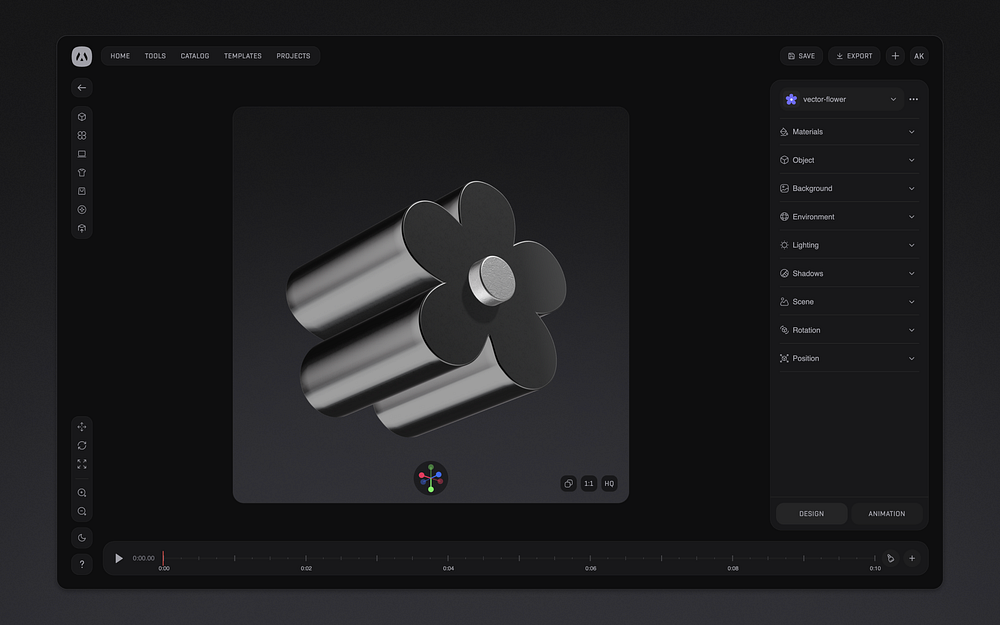Jump to the 0:02 mark on timeline
The image size is (1000, 625).
pyautogui.click(x=306, y=568)
